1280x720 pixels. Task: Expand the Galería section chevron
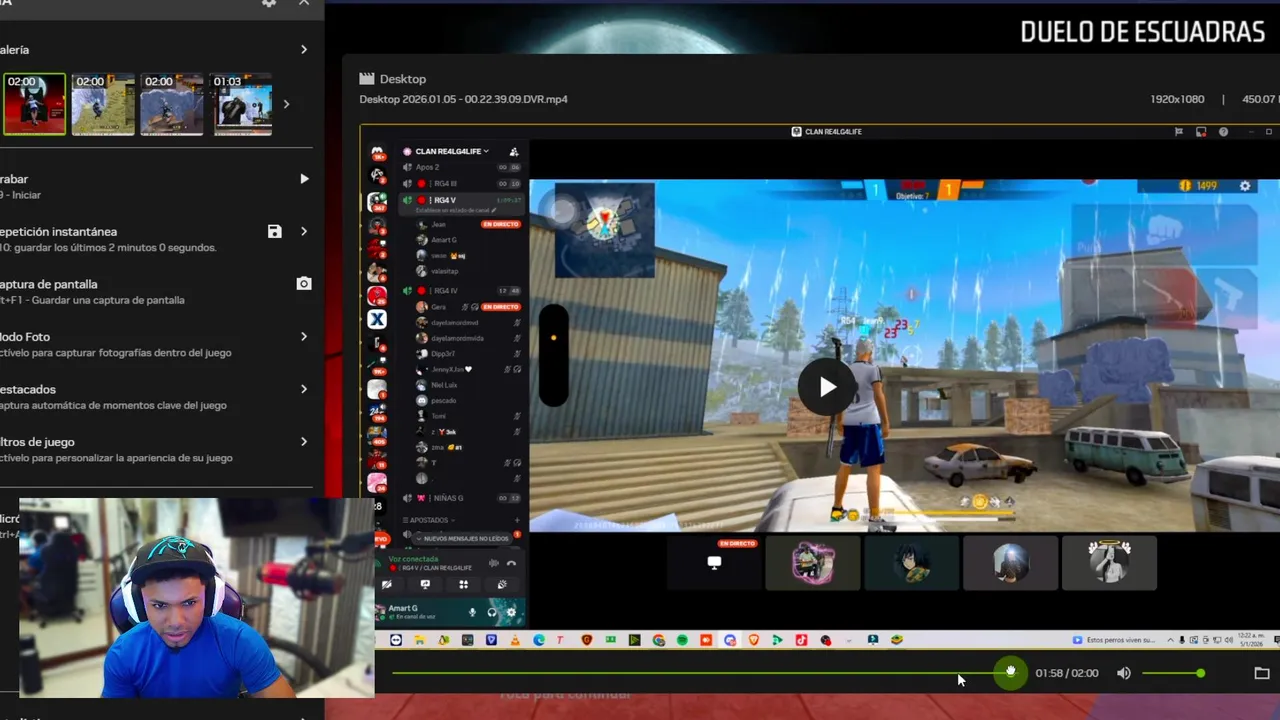click(x=304, y=49)
